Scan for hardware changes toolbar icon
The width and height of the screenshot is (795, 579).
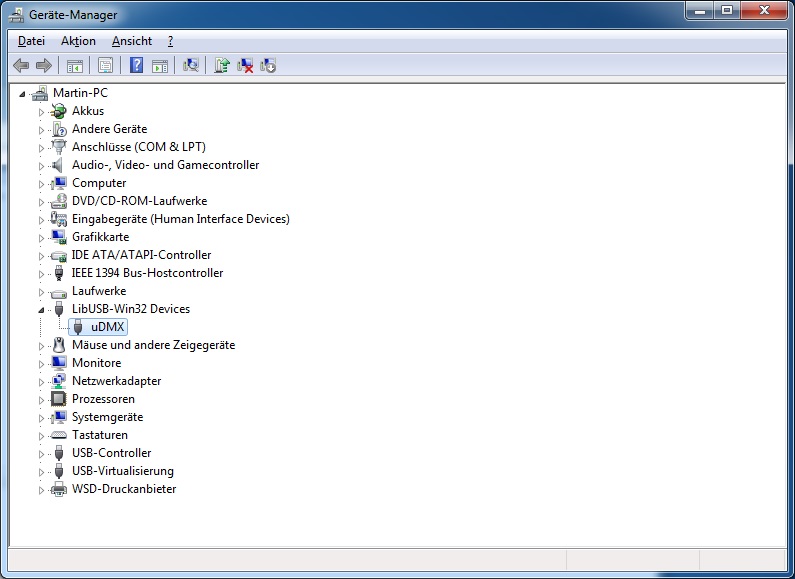pyautogui.click(x=191, y=65)
